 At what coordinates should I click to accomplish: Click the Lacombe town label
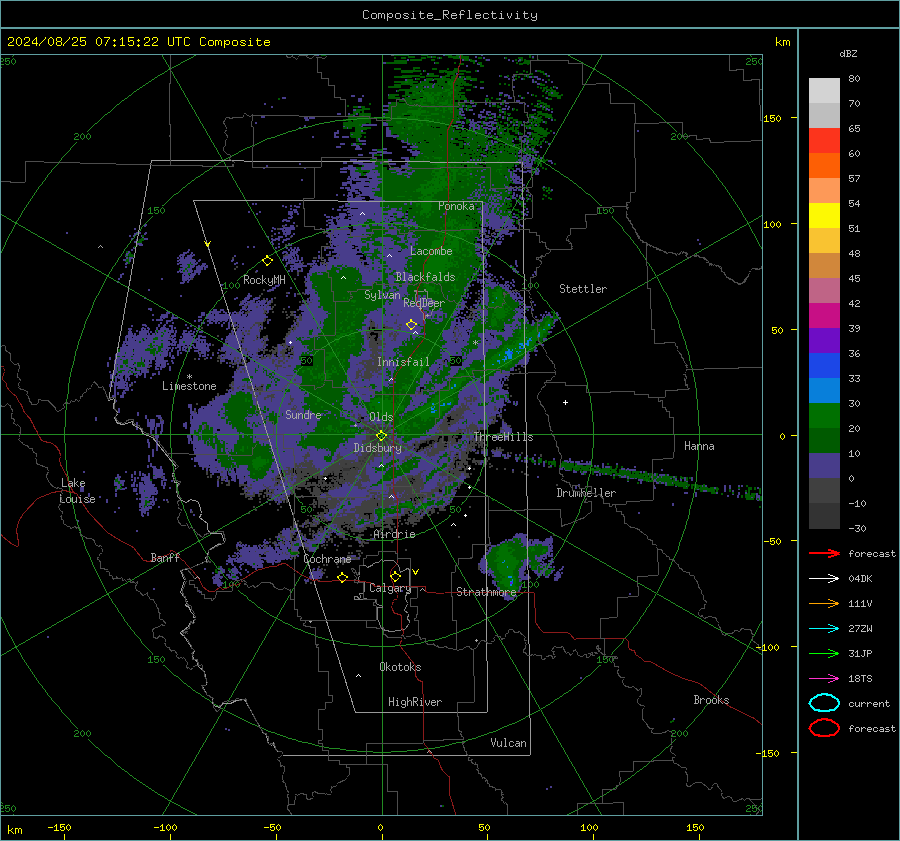point(431,251)
